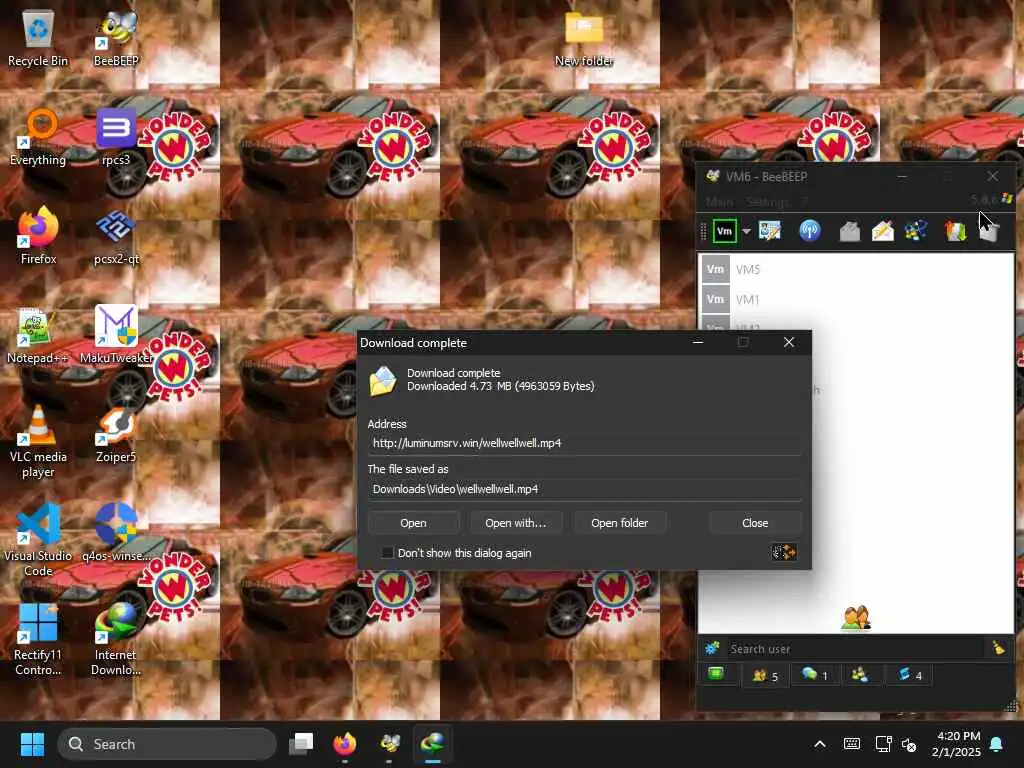Open the chats tab showing 1
The width and height of the screenshot is (1024, 768).
pos(814,675)
